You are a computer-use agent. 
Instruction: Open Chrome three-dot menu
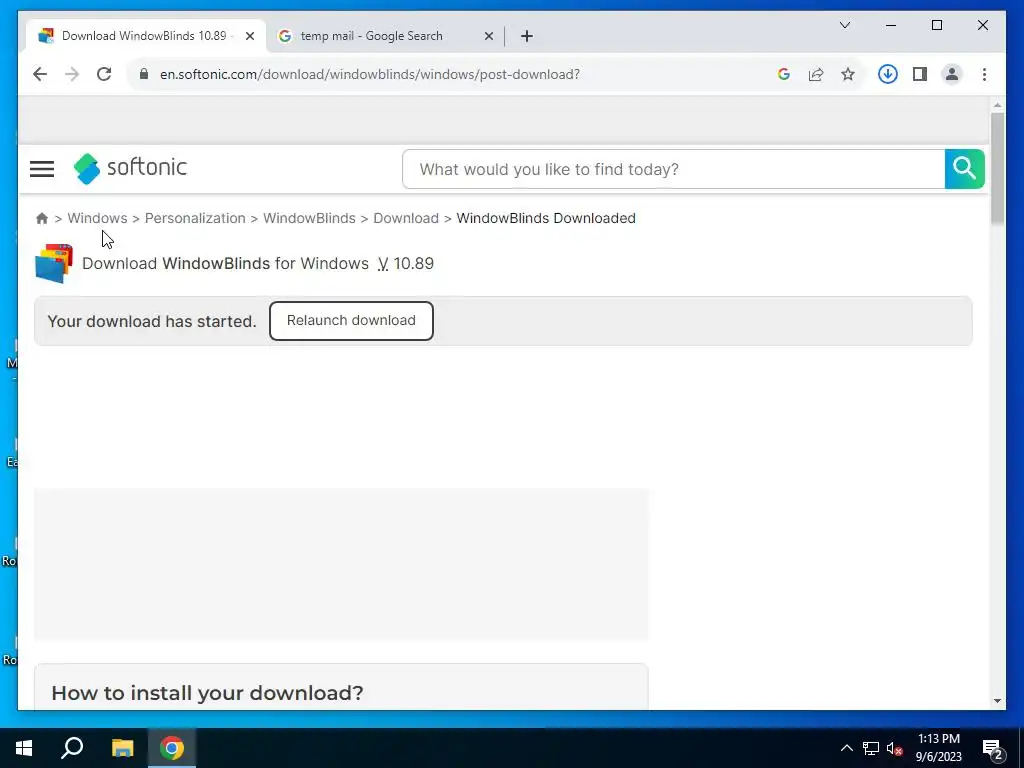click(984, 74)
